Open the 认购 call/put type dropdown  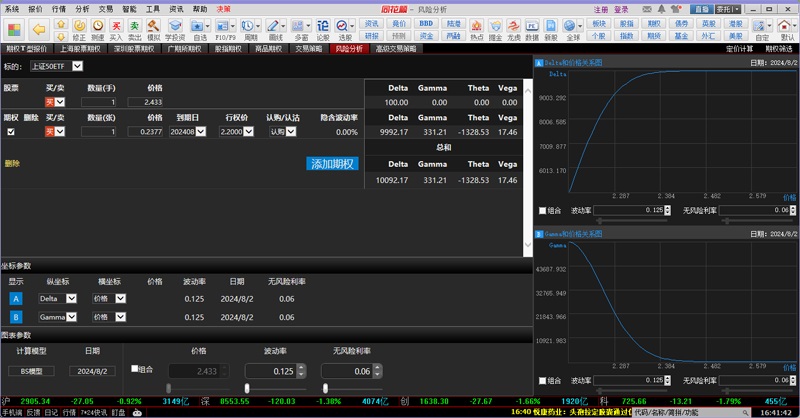[x=289, y=131]
